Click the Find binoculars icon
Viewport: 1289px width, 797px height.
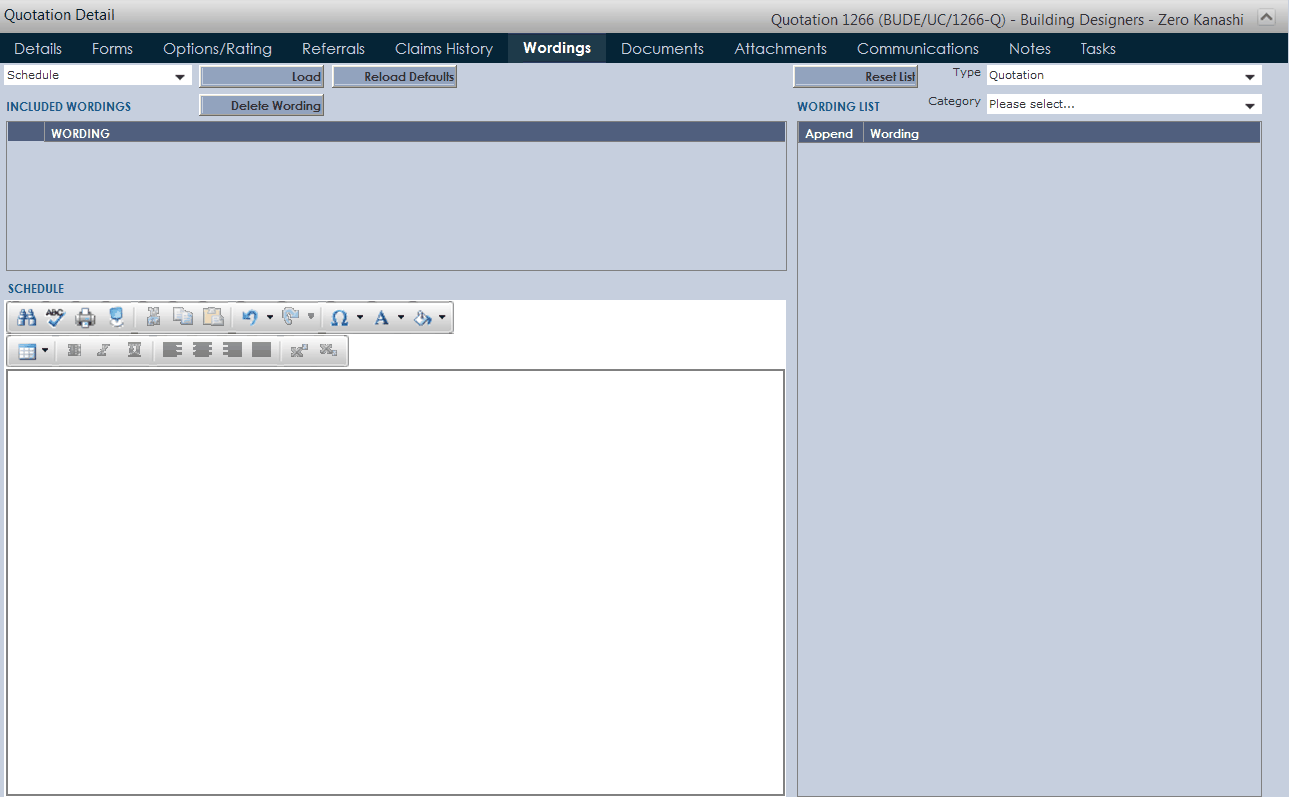[x=28, y=318]
